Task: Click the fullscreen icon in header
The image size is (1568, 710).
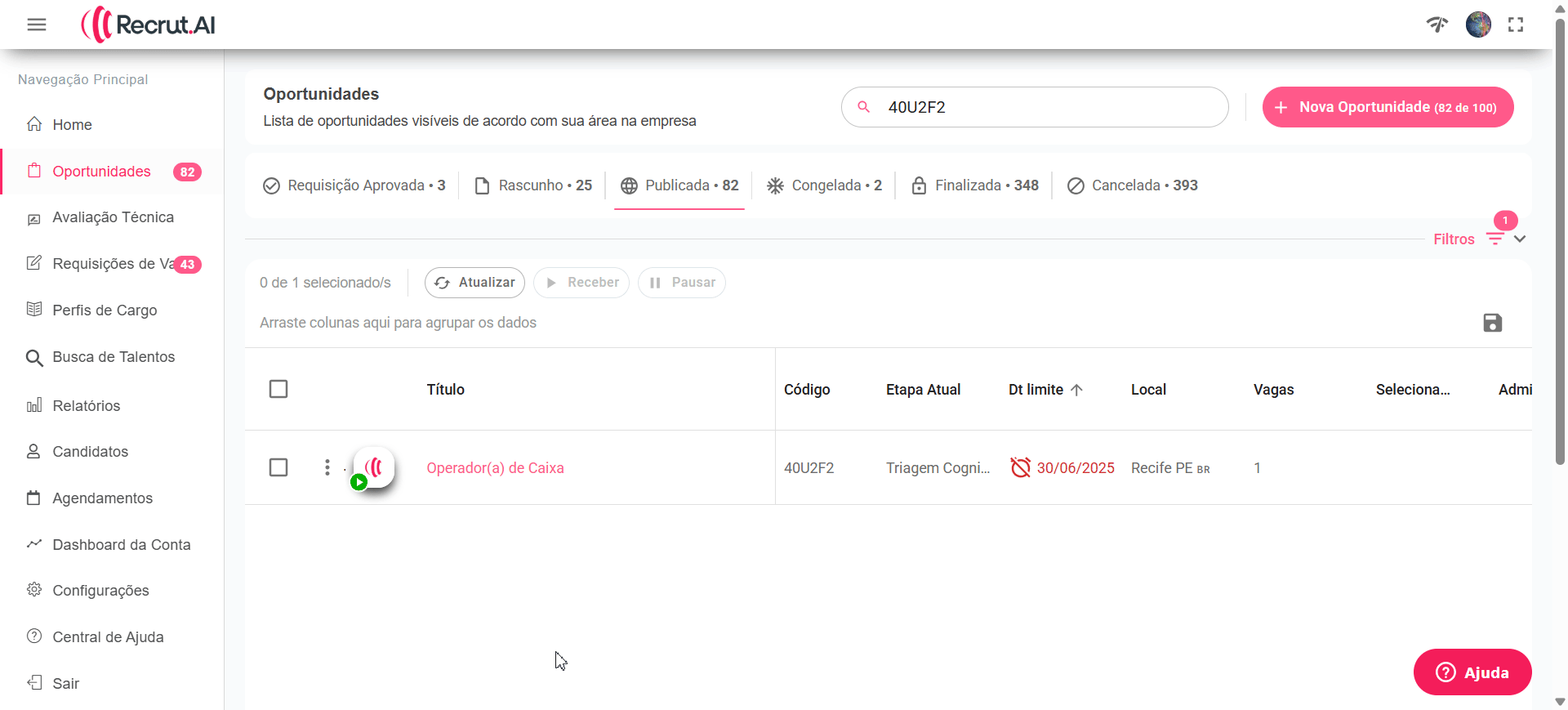Action: click(1516, 25)
